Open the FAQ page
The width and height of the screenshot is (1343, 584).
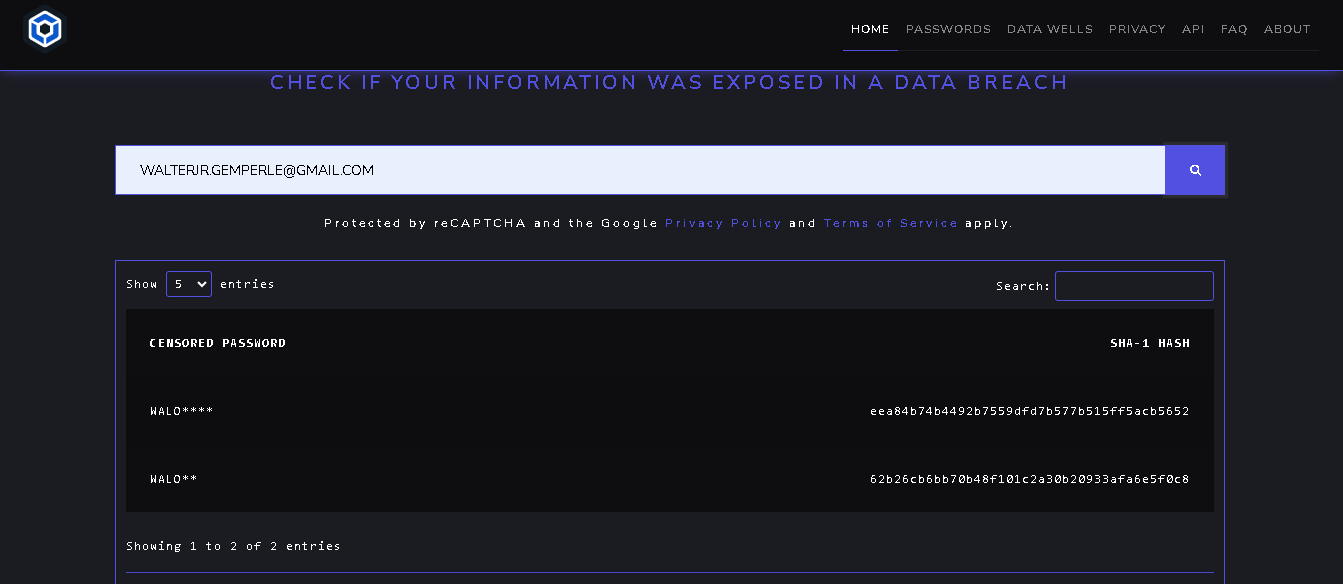click(x=1234, y=29)
